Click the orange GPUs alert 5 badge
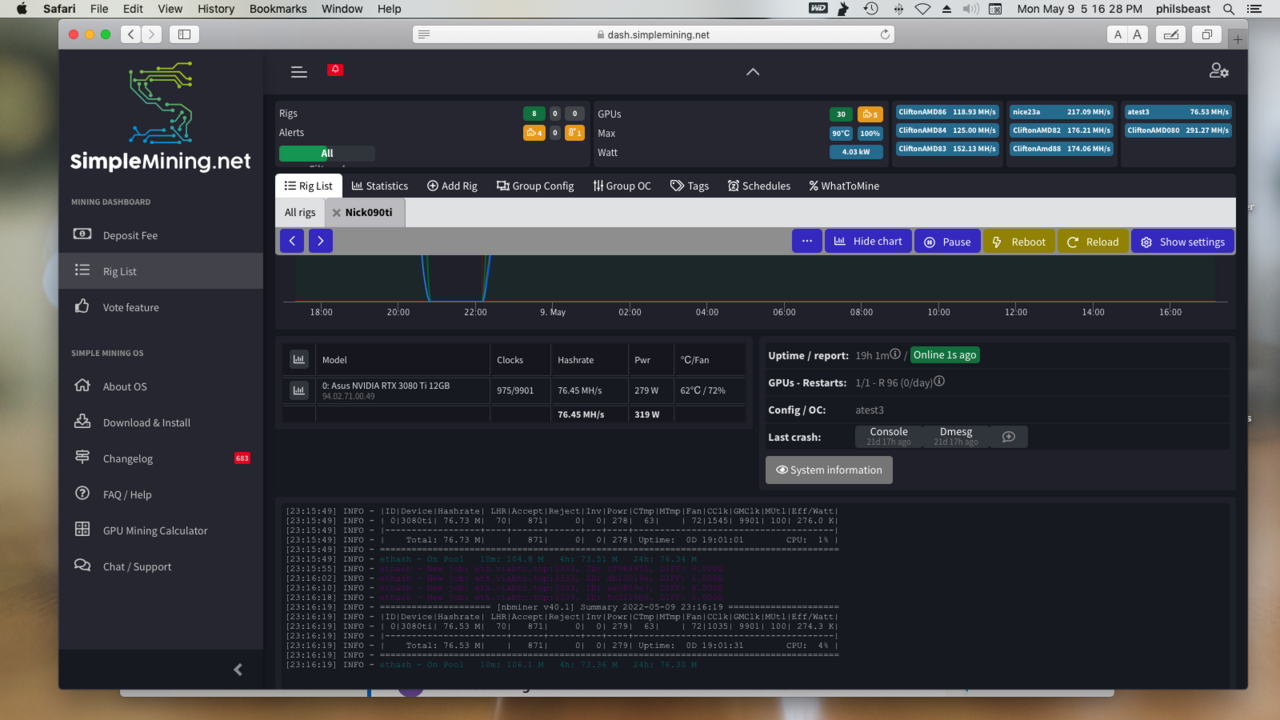Image resolution: width=1280 pixels, height=720 pixels. click(870, 114)
